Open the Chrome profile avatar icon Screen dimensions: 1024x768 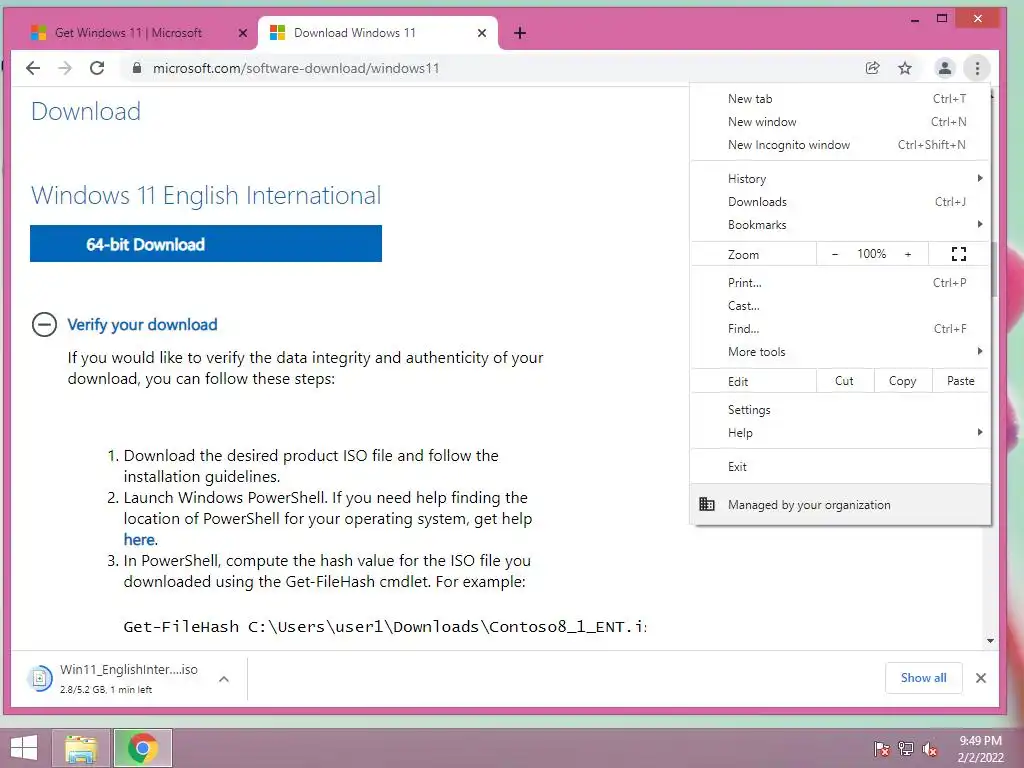tap(944, 68)
